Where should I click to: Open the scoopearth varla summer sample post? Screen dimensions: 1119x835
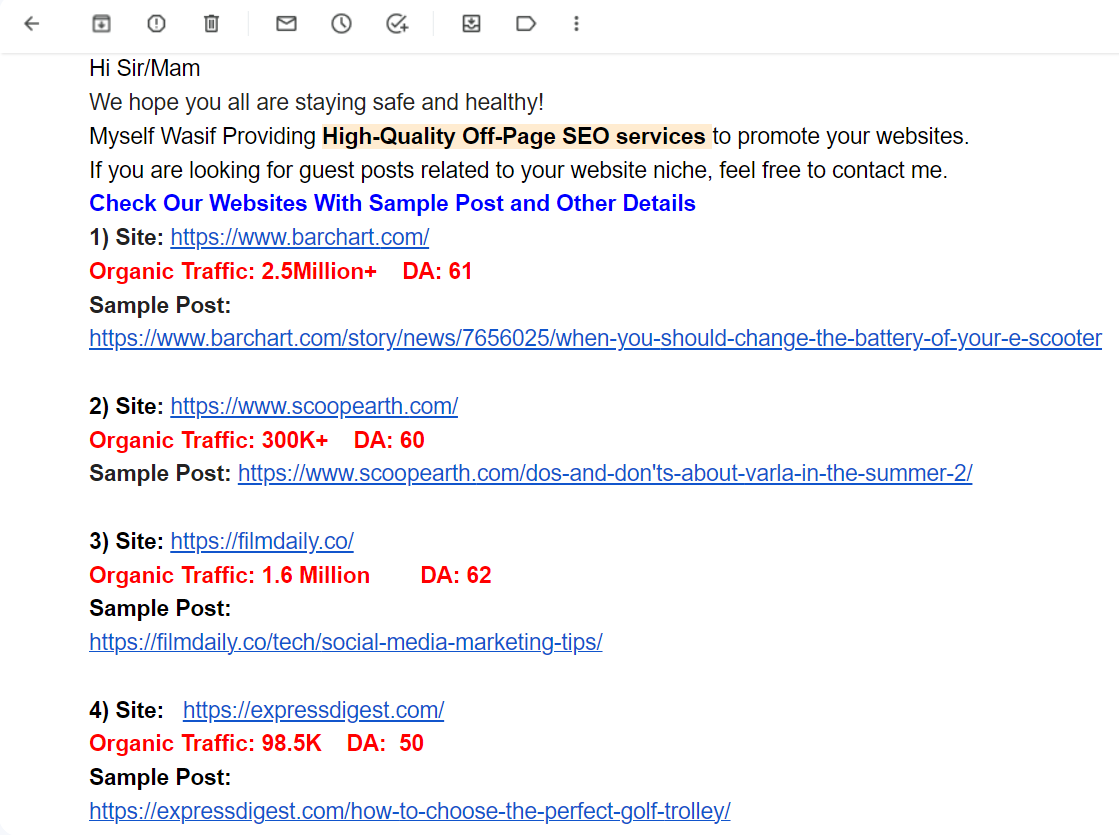pos(604,472)
